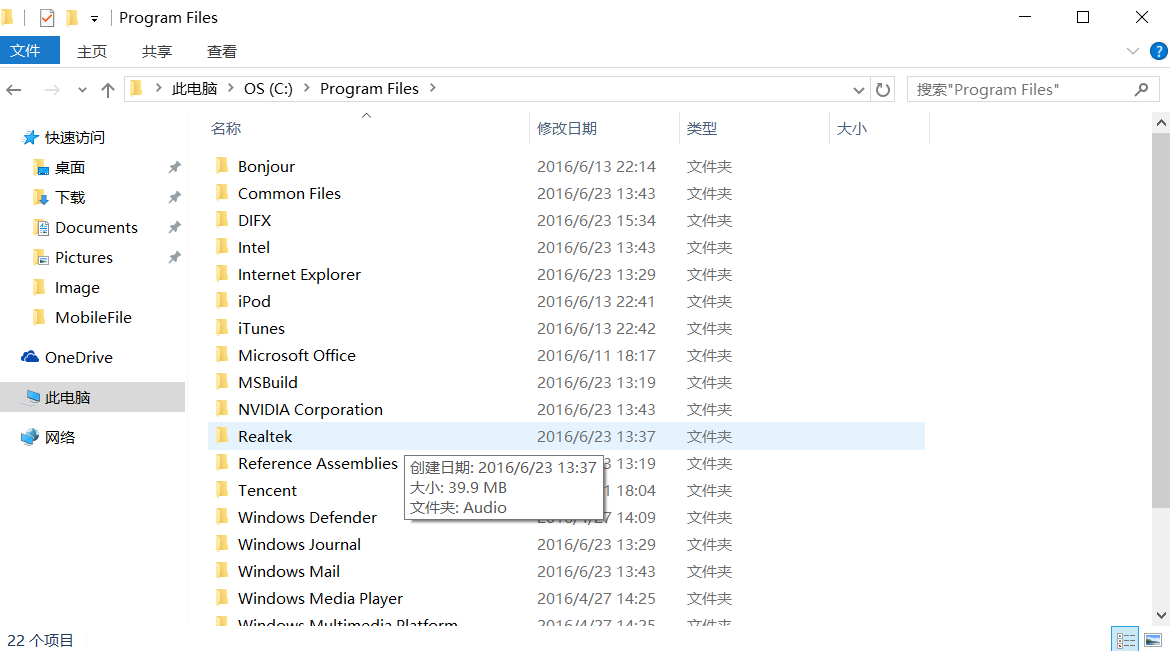Switch to the 查看 ribbon tab
This screenshot has width=1170, height=651.
(x=222, y=52)
